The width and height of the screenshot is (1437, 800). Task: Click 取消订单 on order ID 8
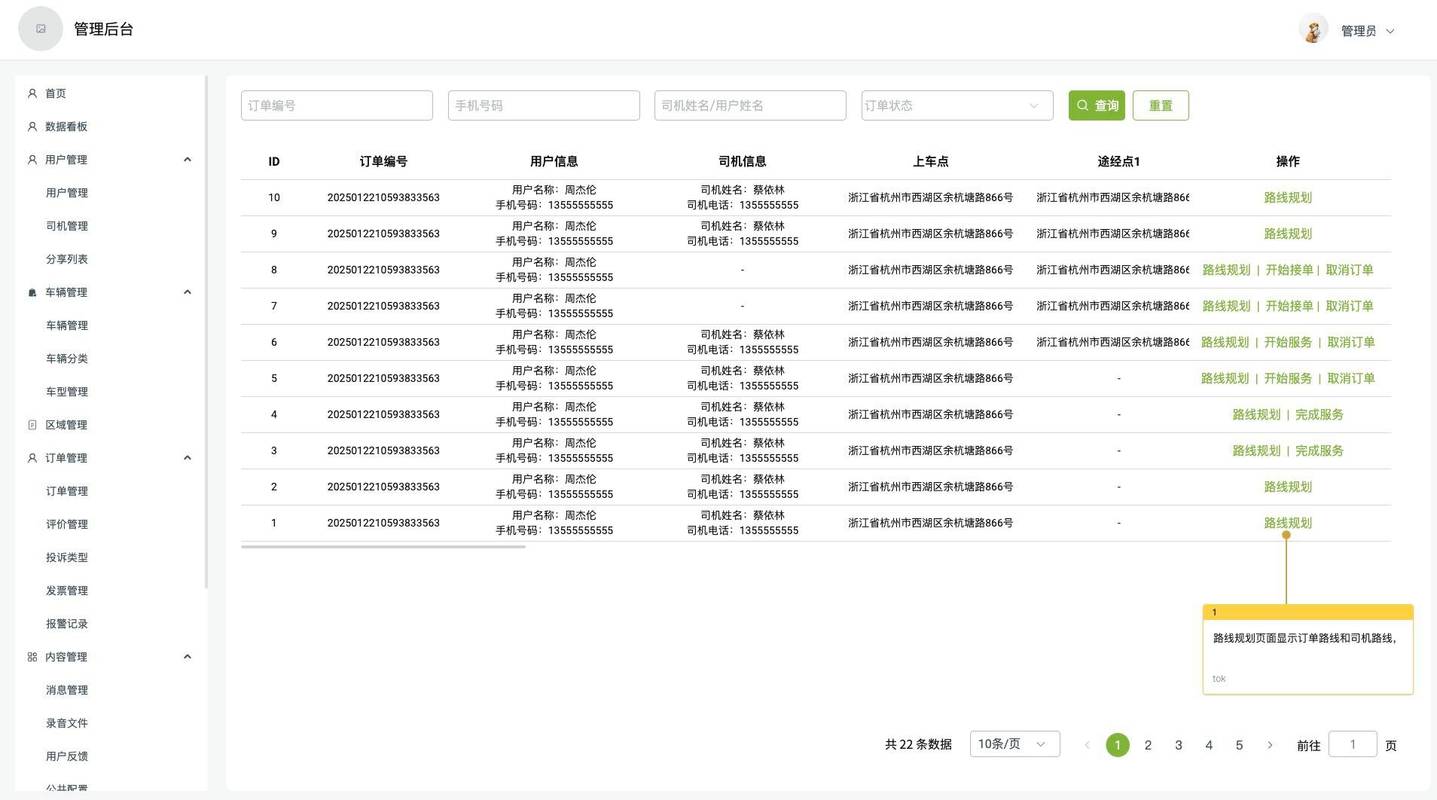point(1347,269)
